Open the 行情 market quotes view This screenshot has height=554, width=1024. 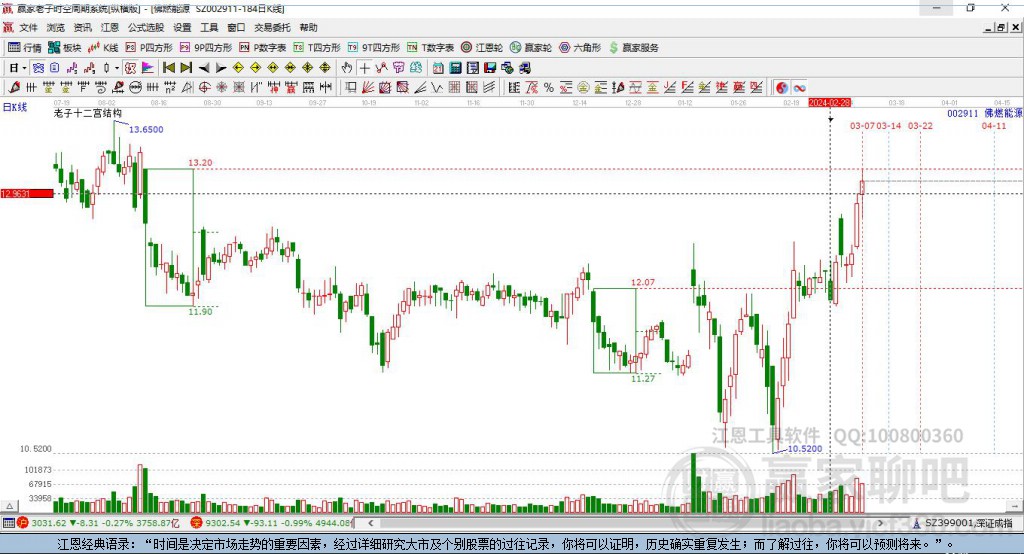(x=24, y=48)
